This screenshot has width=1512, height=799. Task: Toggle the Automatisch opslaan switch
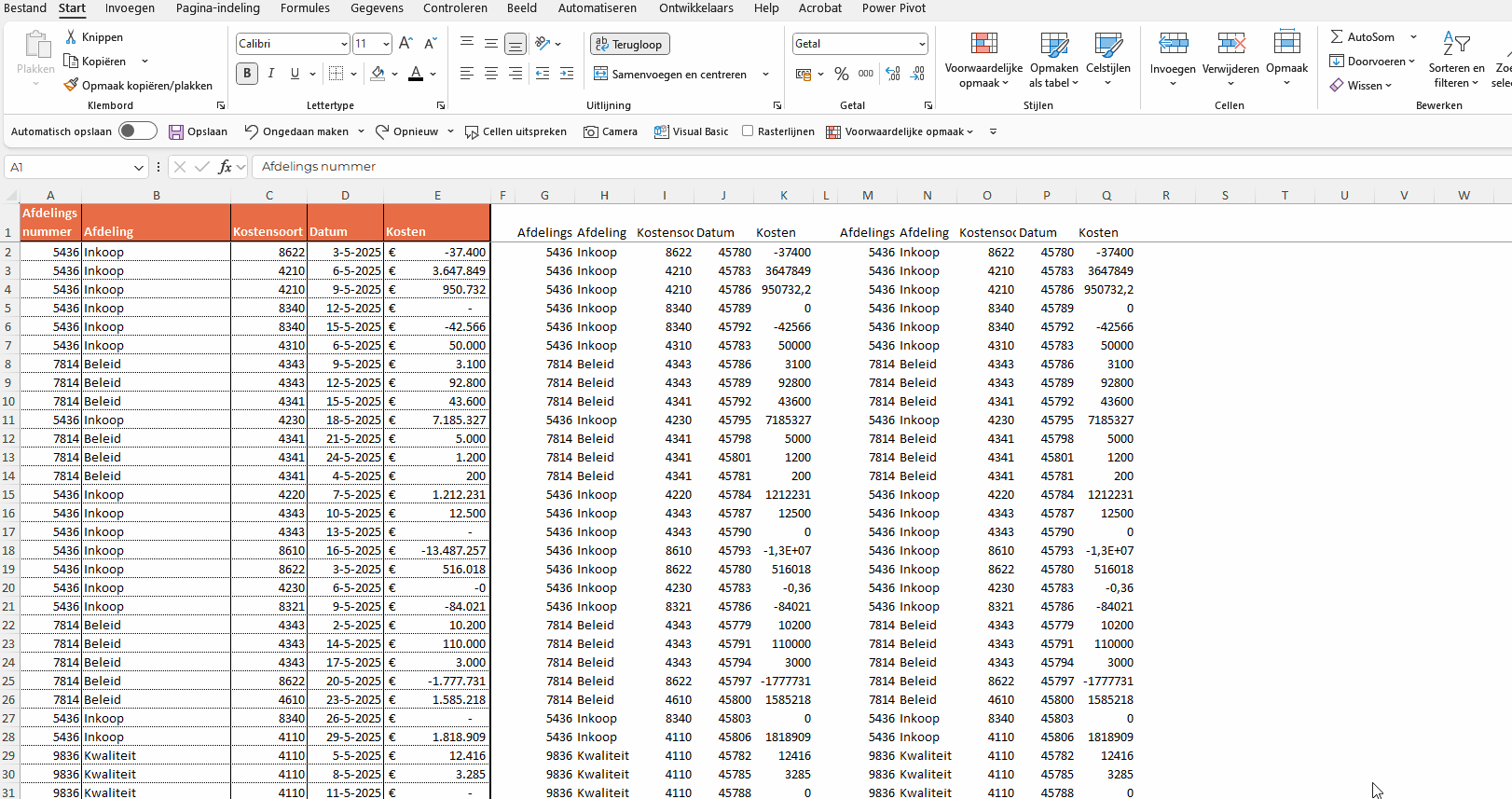tap(138, 131)
